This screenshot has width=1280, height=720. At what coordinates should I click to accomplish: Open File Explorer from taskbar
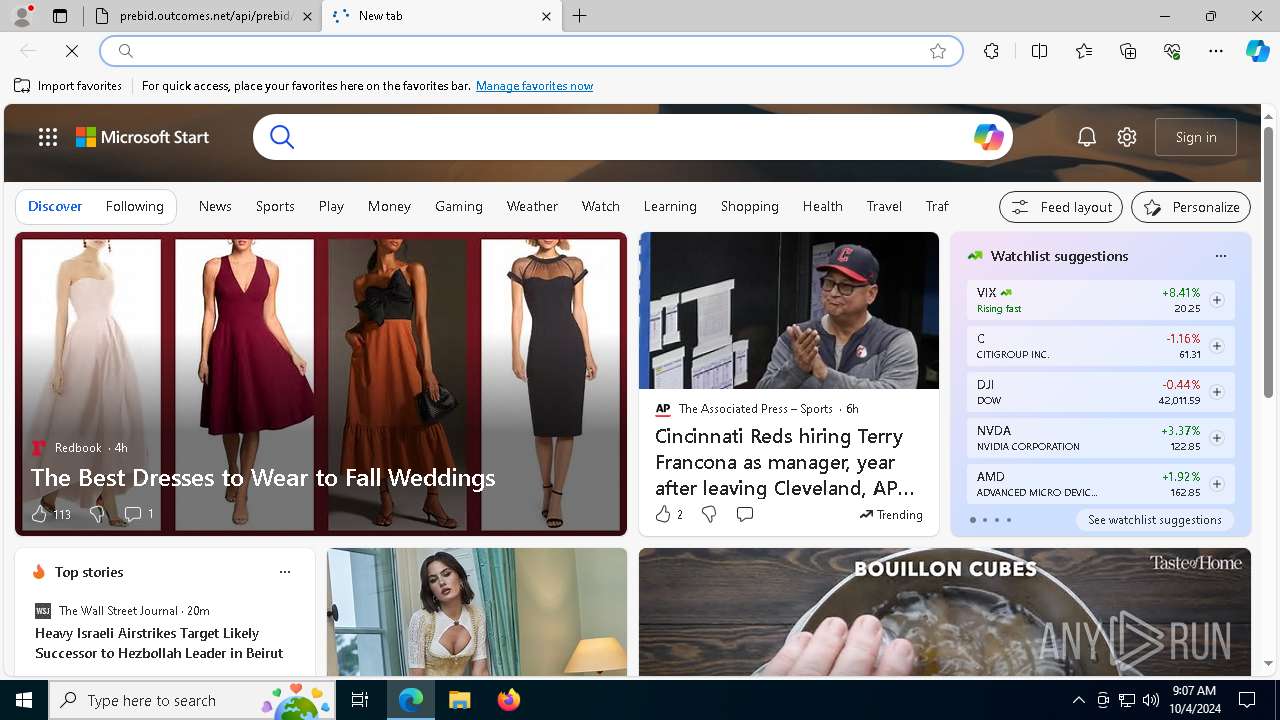pos(459,700)
